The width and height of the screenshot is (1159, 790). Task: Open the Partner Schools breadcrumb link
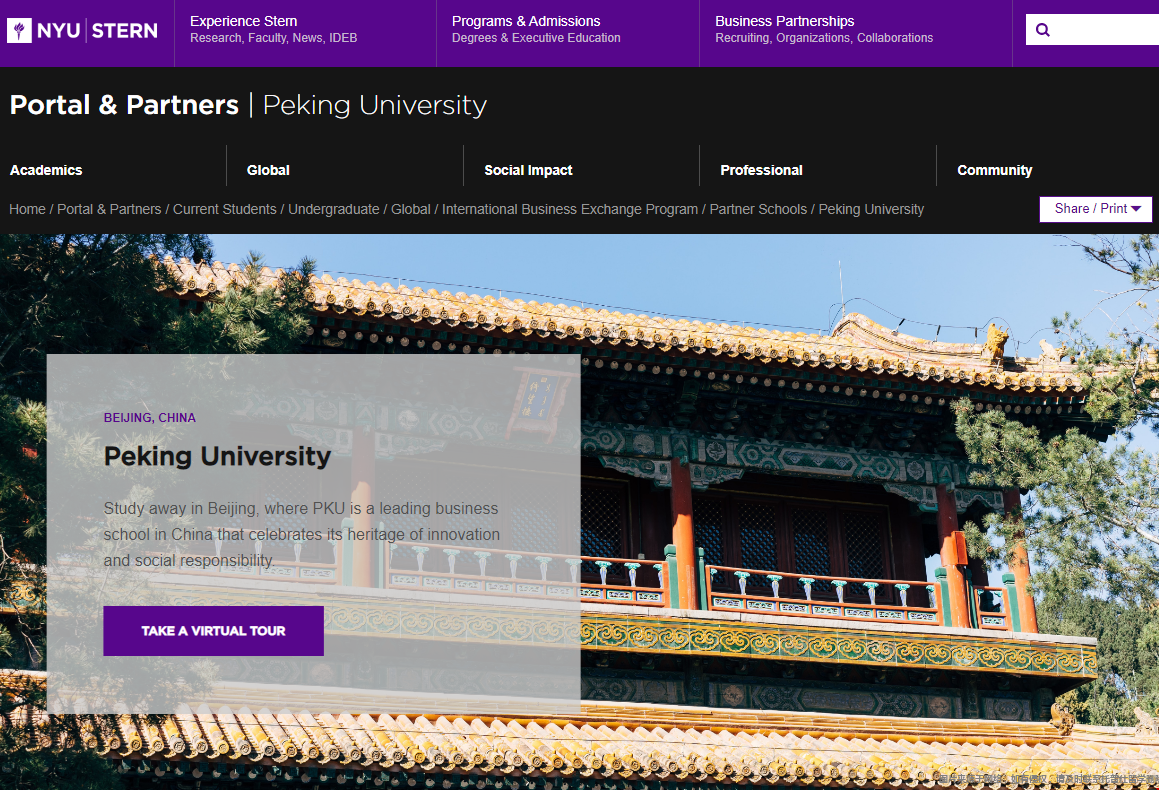(758, 209)
